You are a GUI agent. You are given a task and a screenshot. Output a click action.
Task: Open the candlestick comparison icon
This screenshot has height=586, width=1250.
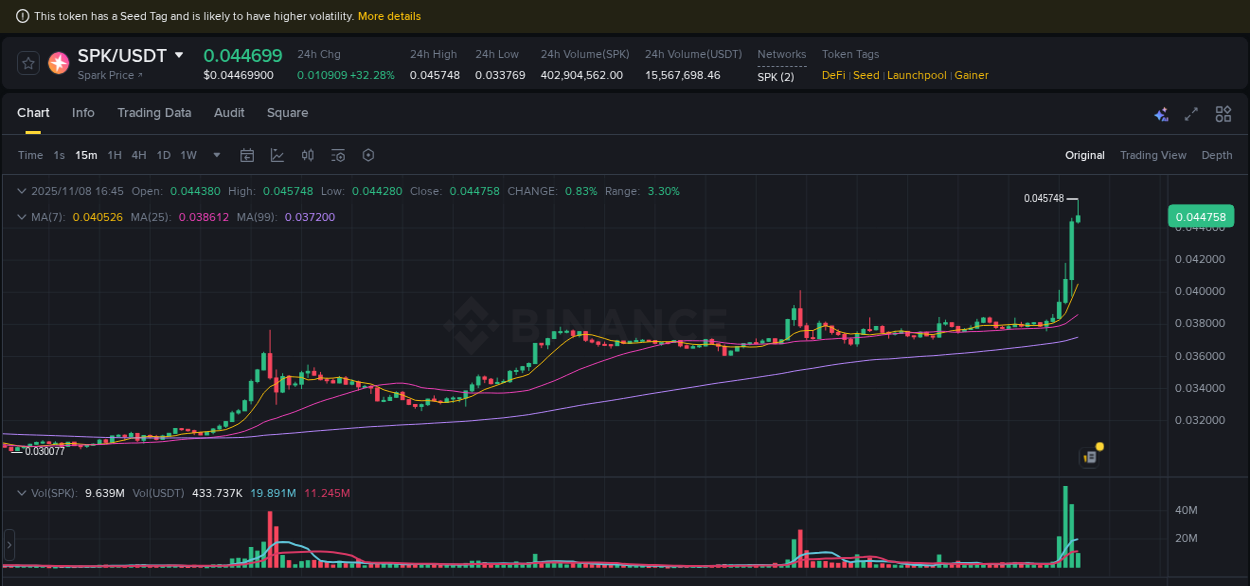[307, 155]
